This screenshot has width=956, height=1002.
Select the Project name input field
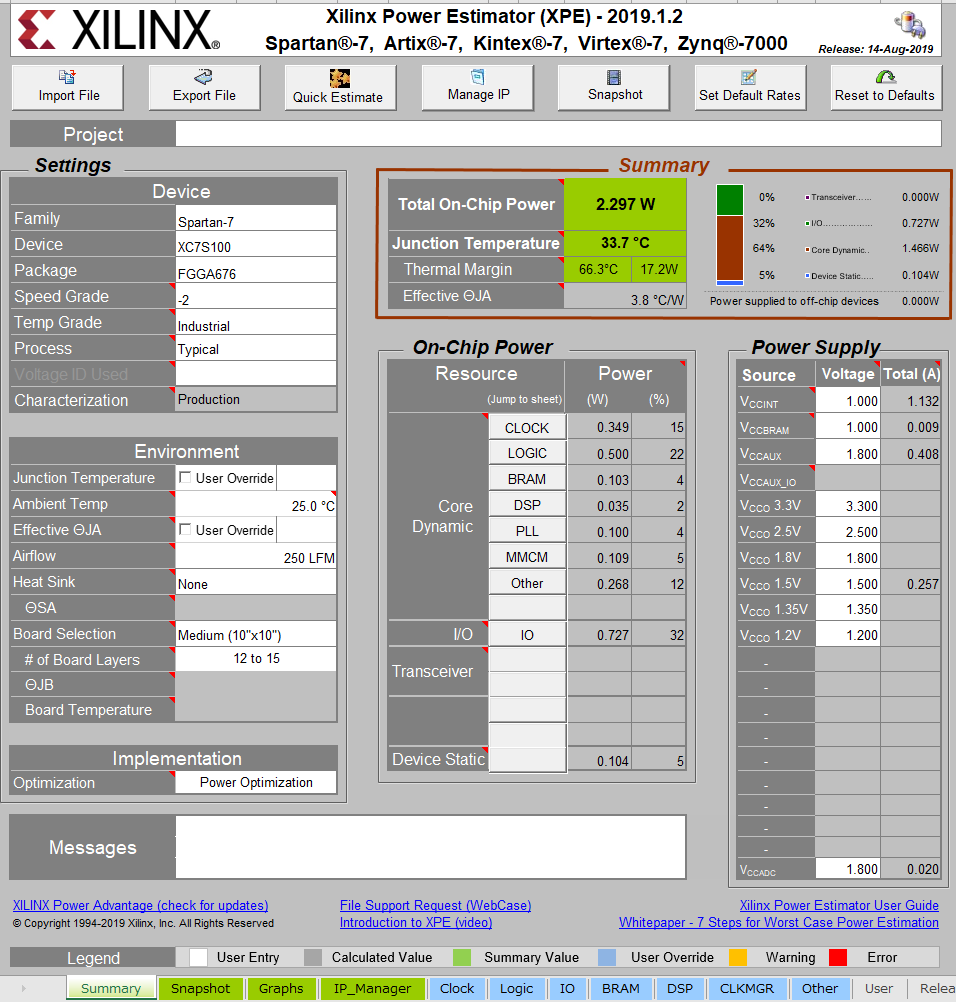click(558, 134)
